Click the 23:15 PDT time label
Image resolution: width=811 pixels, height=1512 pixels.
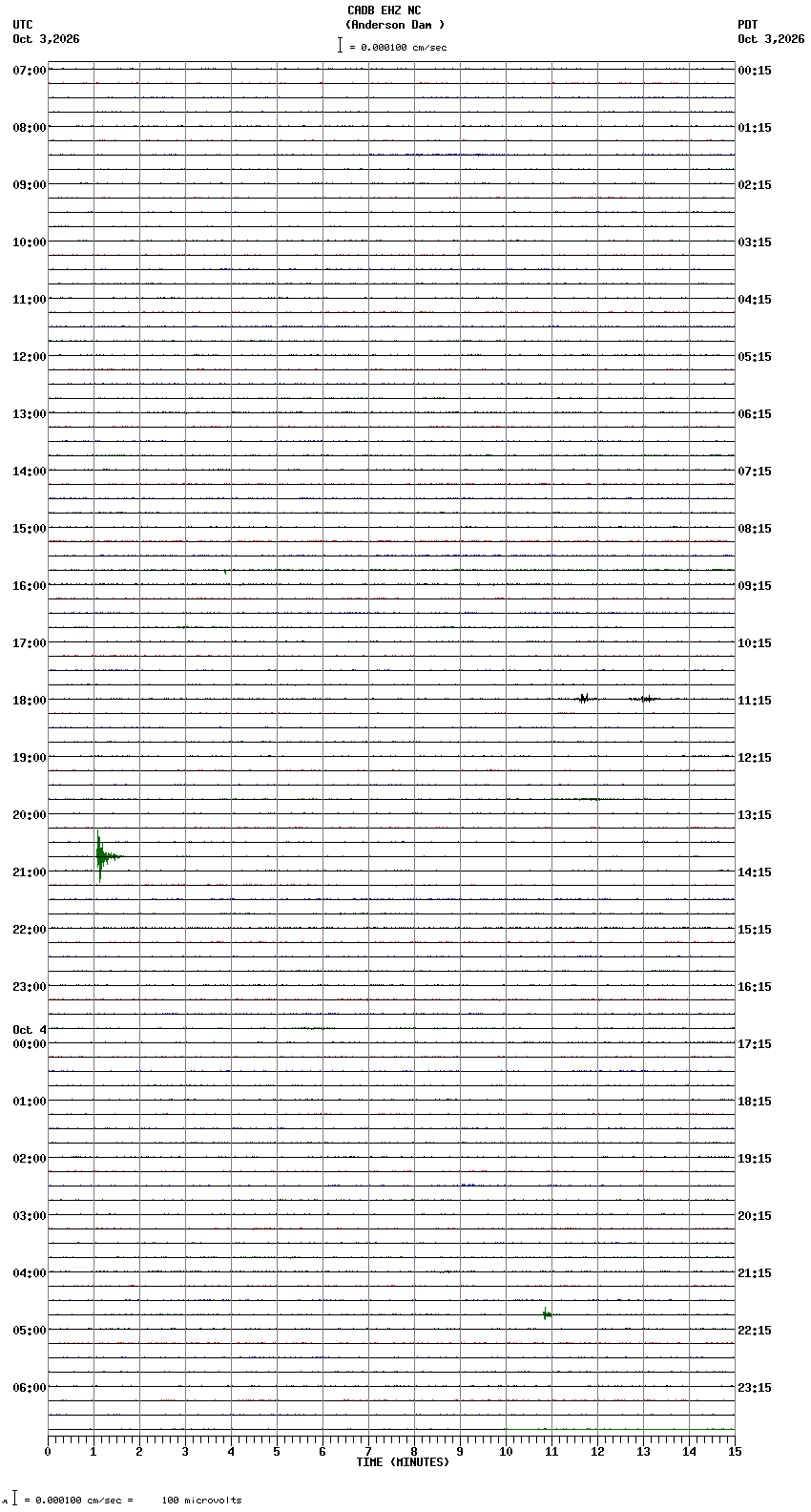tap(755, 1388)
